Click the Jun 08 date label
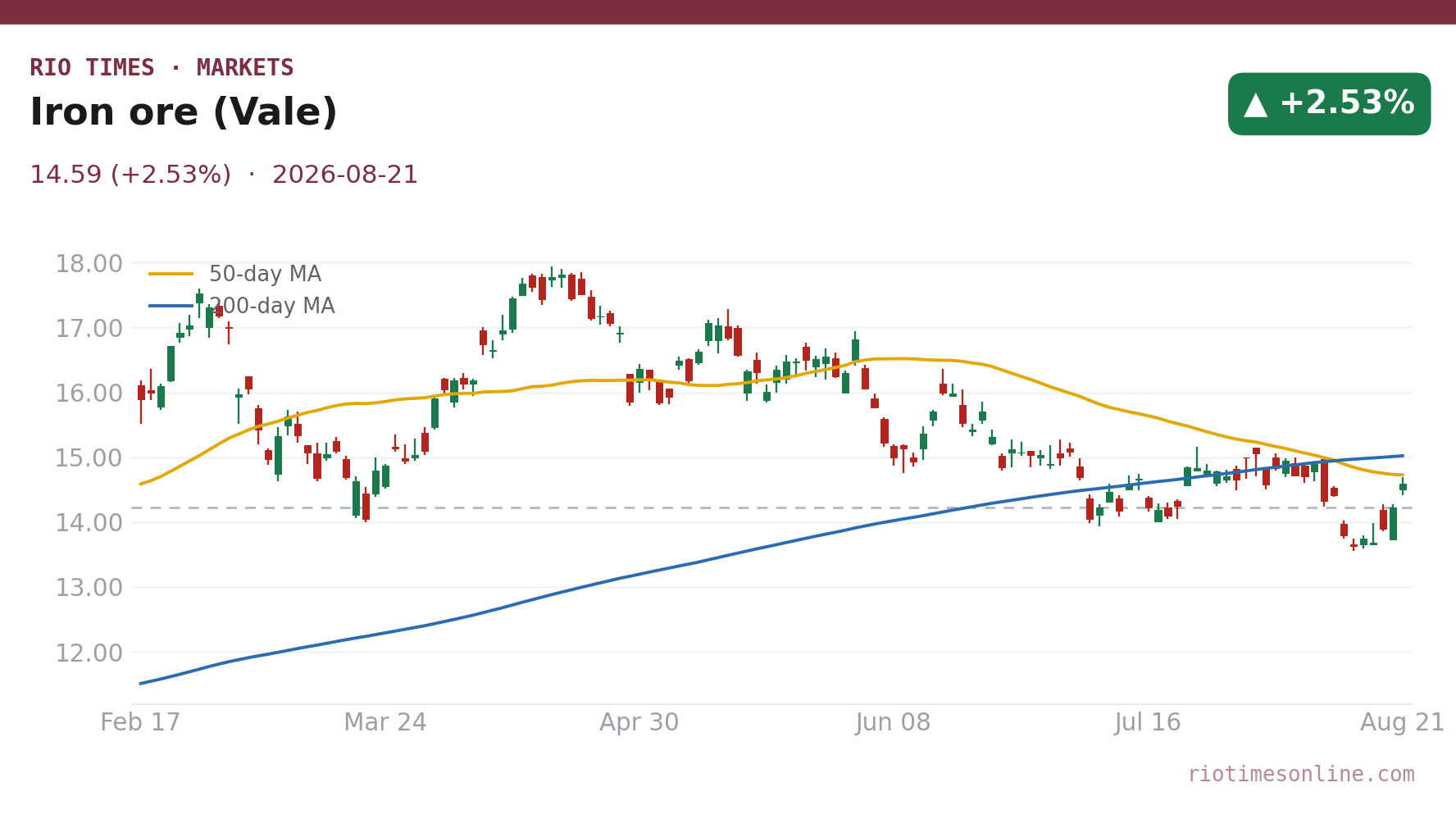Screen dimensions: 1456x819 point(894,723)
